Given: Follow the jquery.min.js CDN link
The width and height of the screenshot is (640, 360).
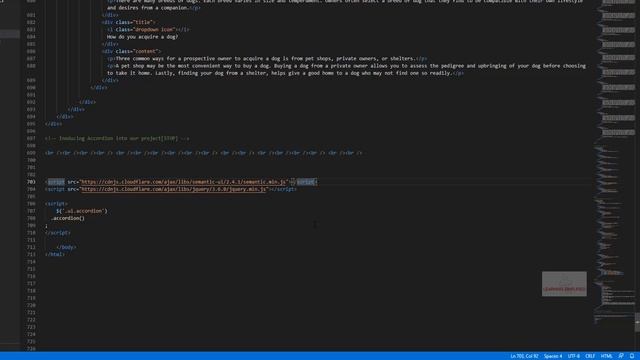Looking at the screenshot, I should 174,189.
